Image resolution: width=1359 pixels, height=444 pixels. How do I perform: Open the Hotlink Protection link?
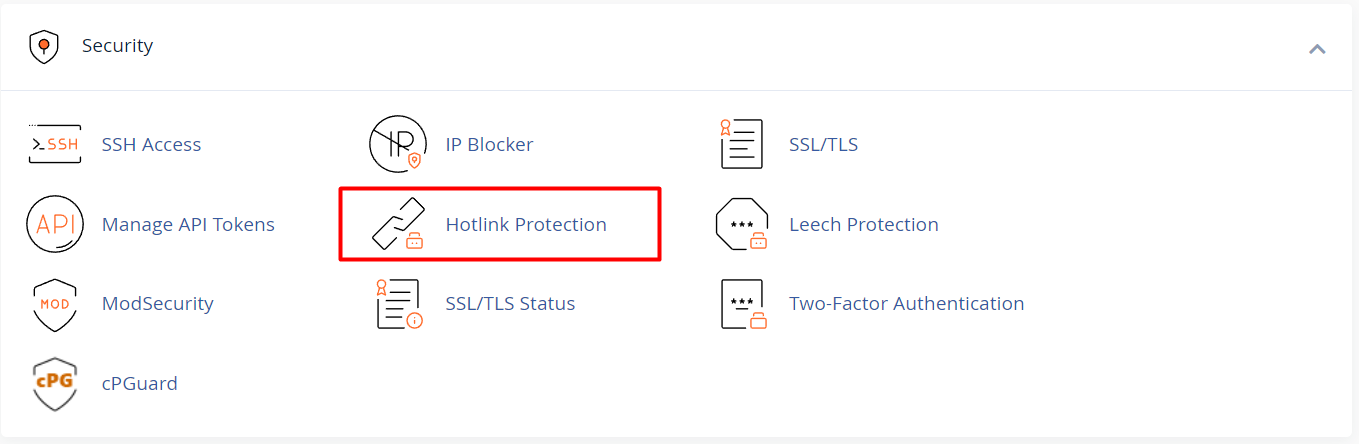(x=526, y=225)
